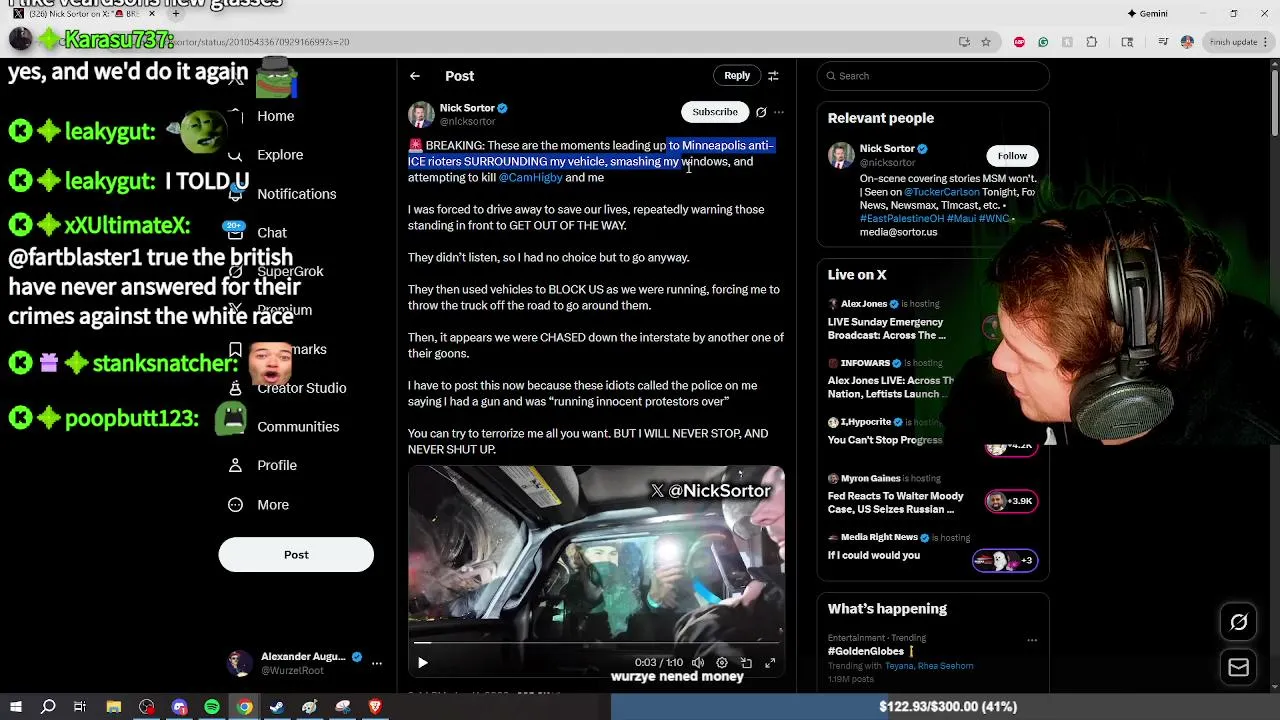1280x720 pixels.
Task: Open Grok floating button
Action: (1238, 622)
